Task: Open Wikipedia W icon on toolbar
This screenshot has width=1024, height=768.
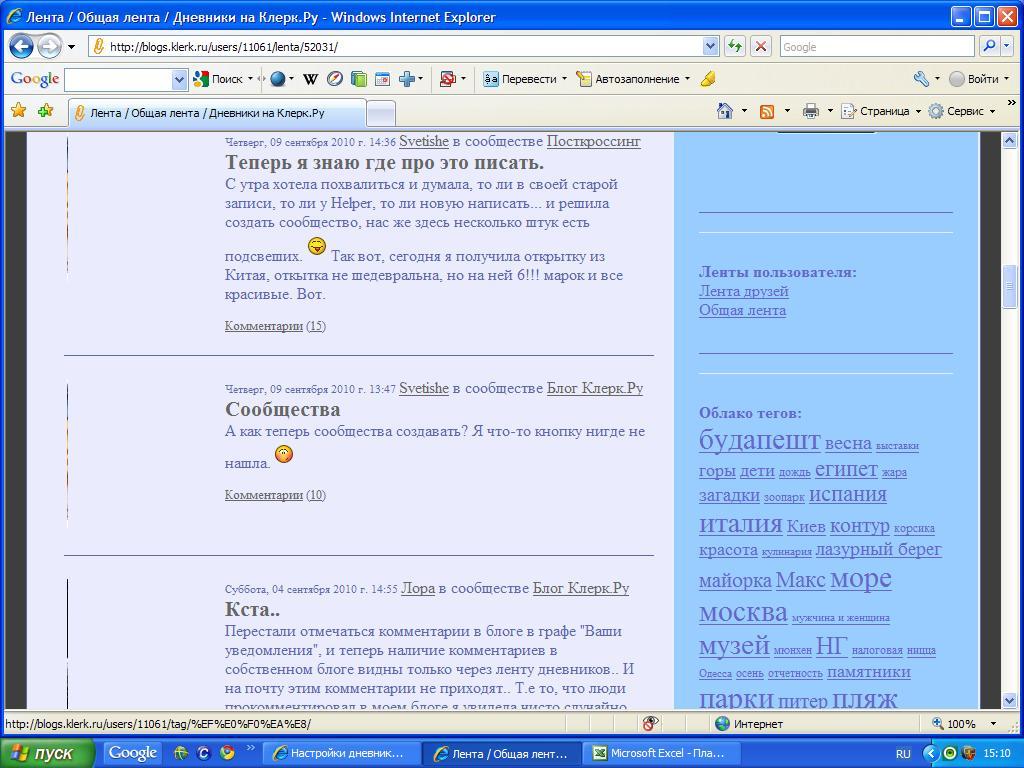Action: (x=310, y=79)
